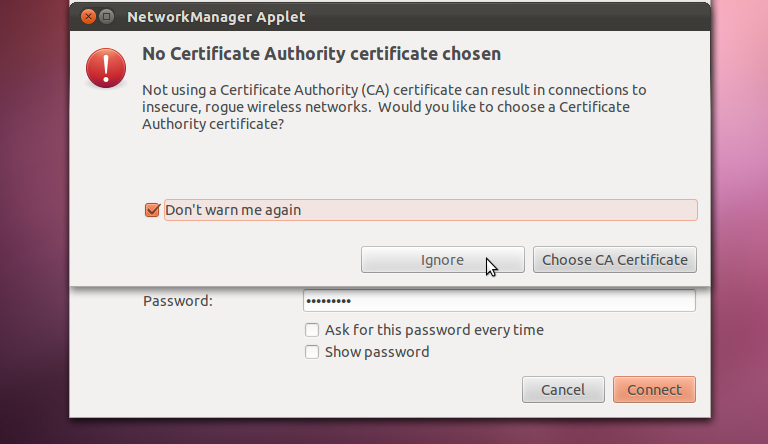Click the CA certificate warning message paragraph
This screenshot has height=444, width=768.
point(394,107)
